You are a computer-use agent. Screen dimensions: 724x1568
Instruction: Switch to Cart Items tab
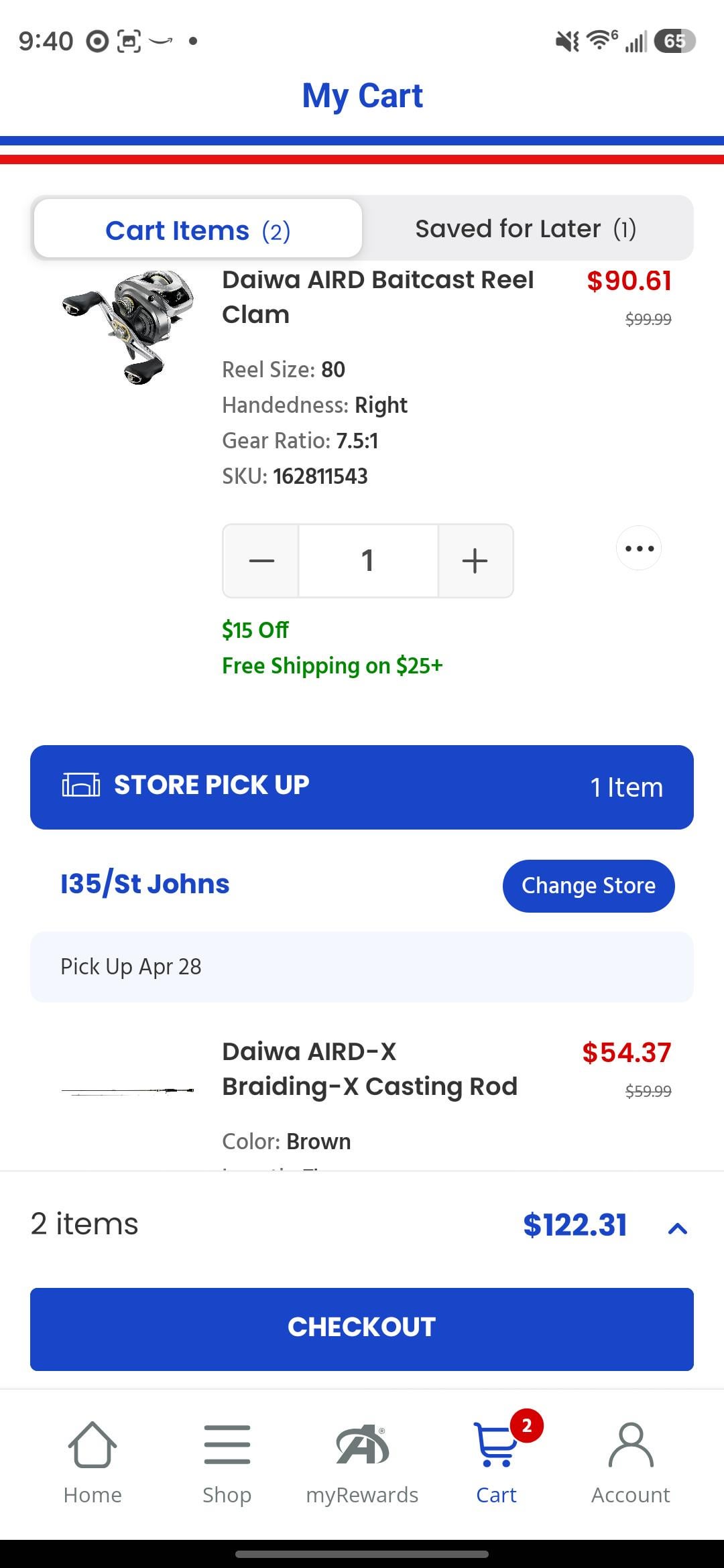pyautogui.click(x=198, y=230)
